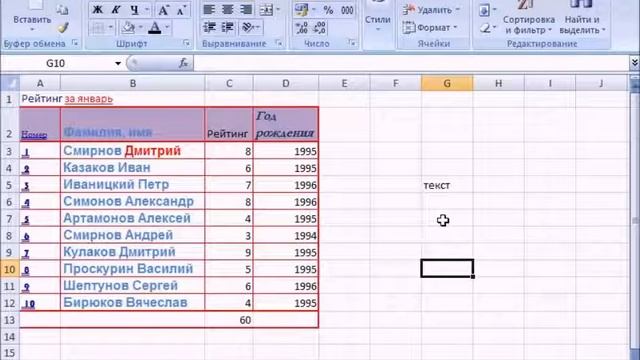Increase decimal places
The image size is (640, 360).
pos(302,28)
